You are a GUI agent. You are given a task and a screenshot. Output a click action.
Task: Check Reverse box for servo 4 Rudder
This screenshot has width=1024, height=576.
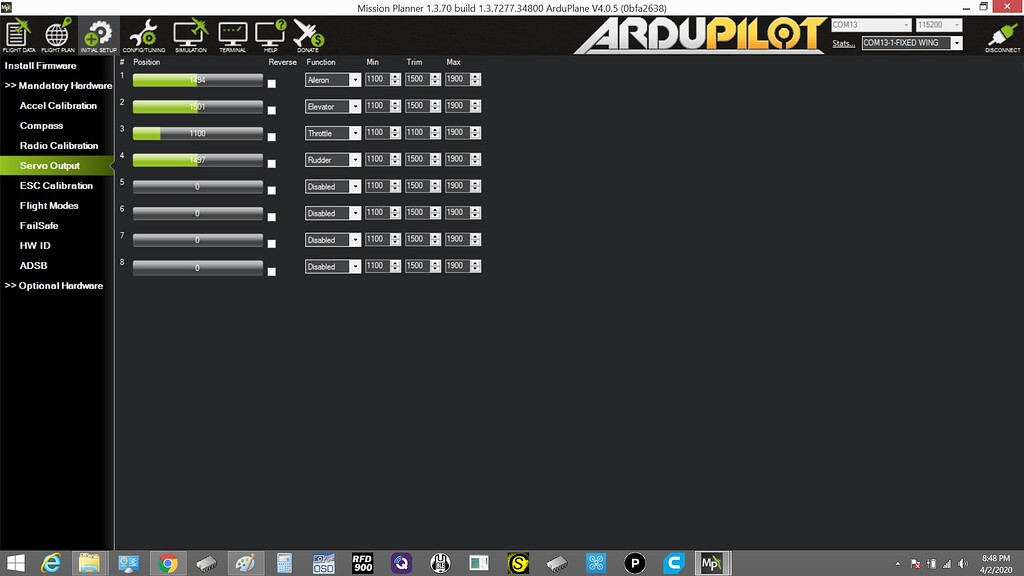coord(272,164)
